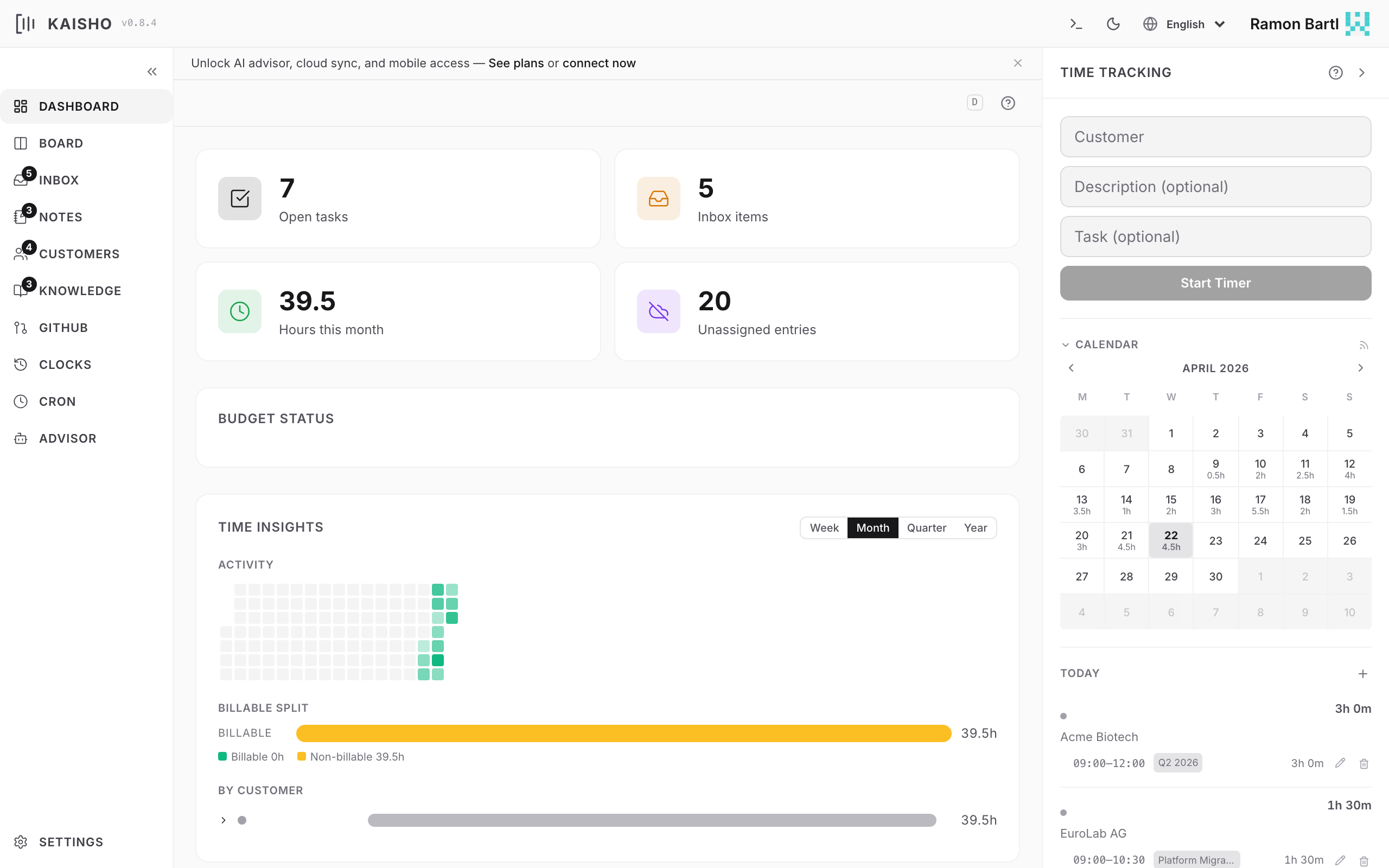Click calendar feed subscribe icon

[1363, 345]
